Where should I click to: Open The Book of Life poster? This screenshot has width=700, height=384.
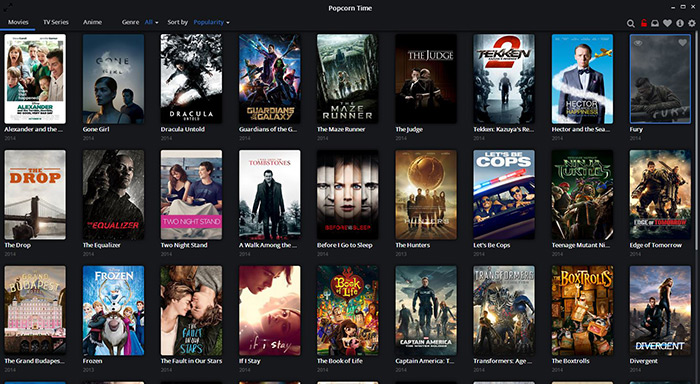(x=348, y=311)
